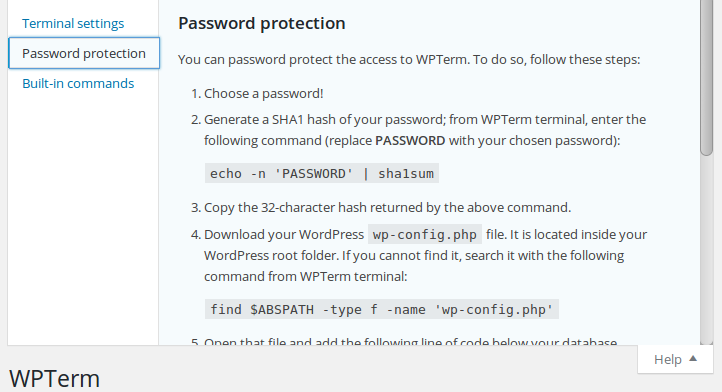Click 'PASSWORD' inside the echo command

pos(314,174)
